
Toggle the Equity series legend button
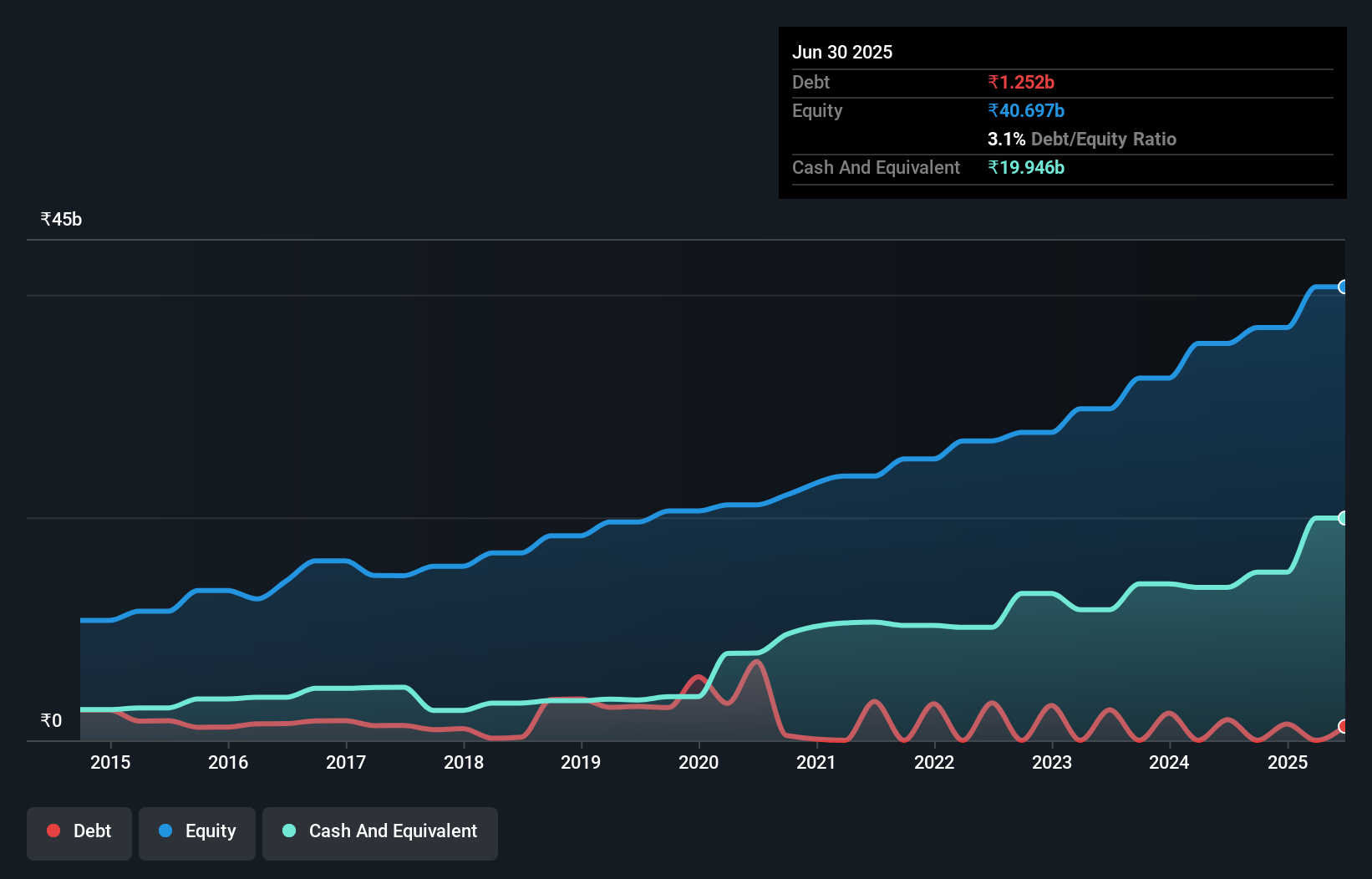197,832
